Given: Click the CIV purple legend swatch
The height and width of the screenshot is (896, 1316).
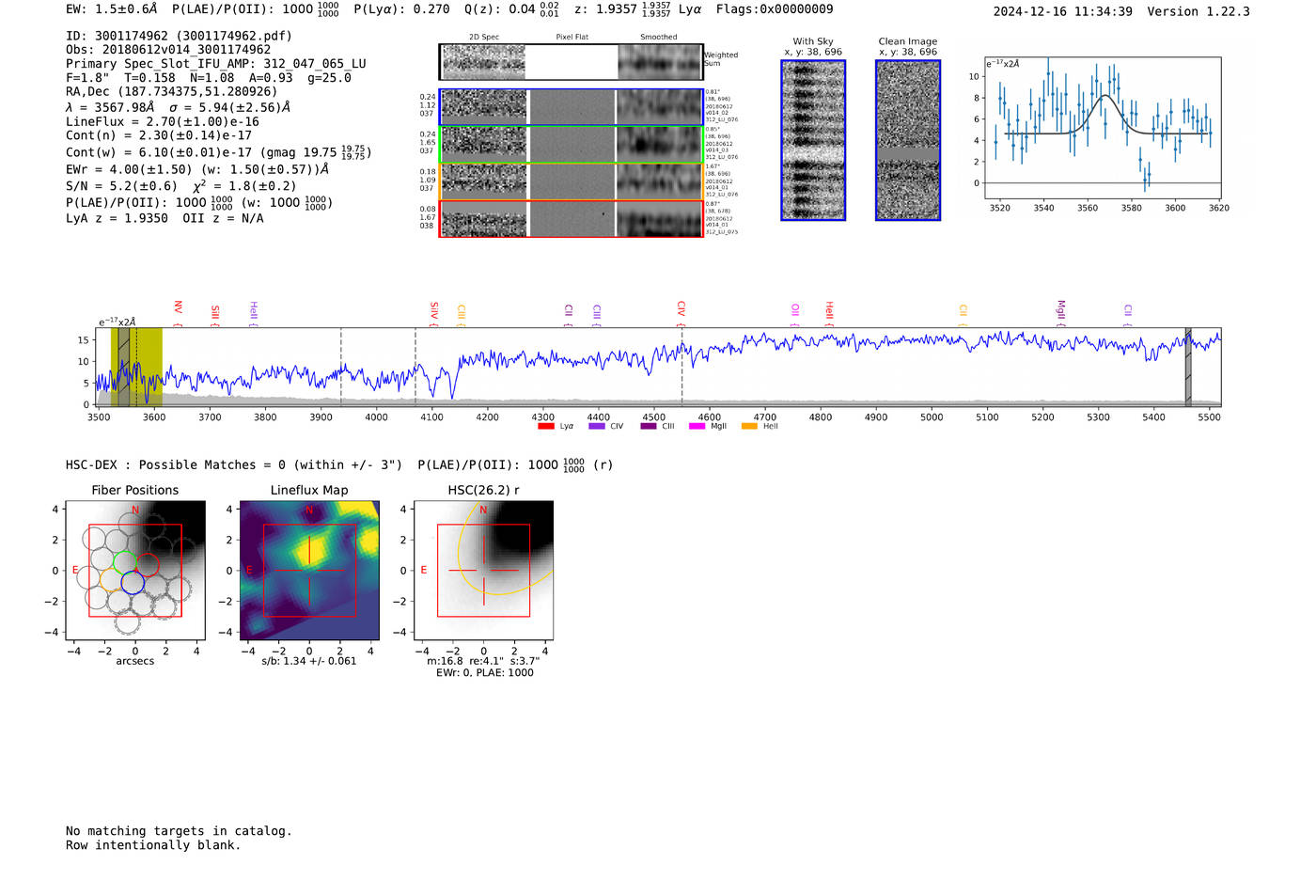Looking at the screenshot, I should (x=596, y=426).
